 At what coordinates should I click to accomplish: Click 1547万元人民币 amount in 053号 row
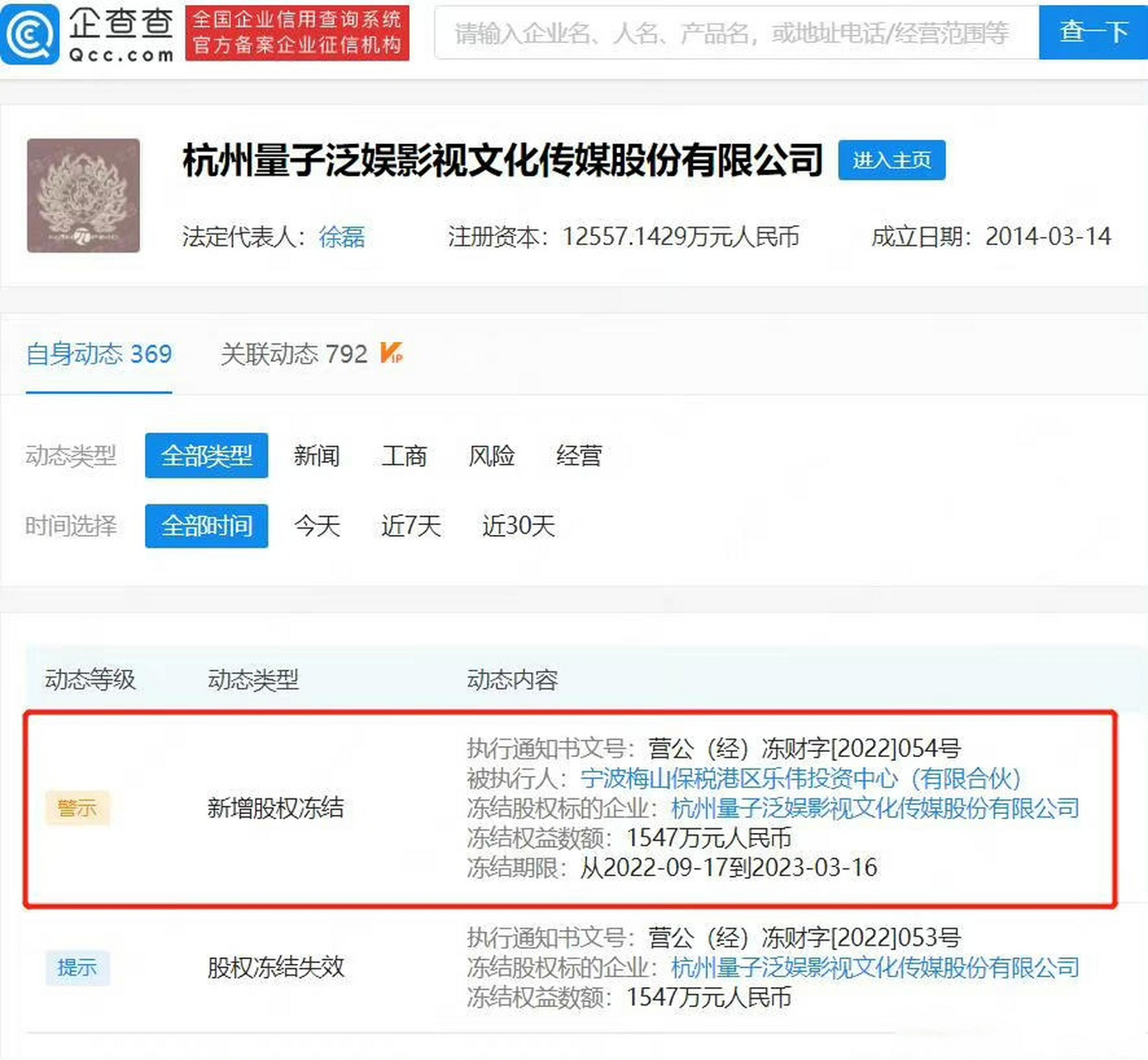coord(709,997)
